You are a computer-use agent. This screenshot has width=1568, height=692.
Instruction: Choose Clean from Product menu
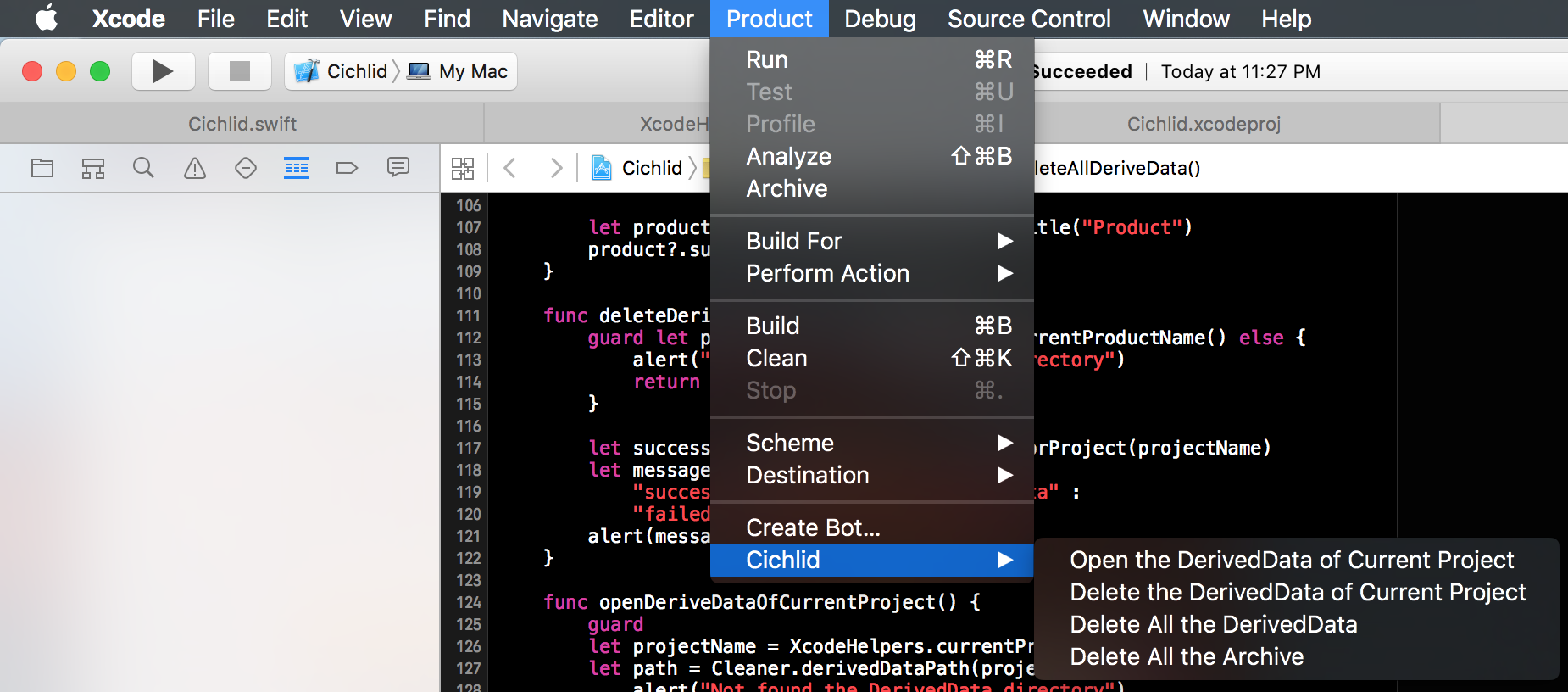pyautogui.click(x=872, y=358)
